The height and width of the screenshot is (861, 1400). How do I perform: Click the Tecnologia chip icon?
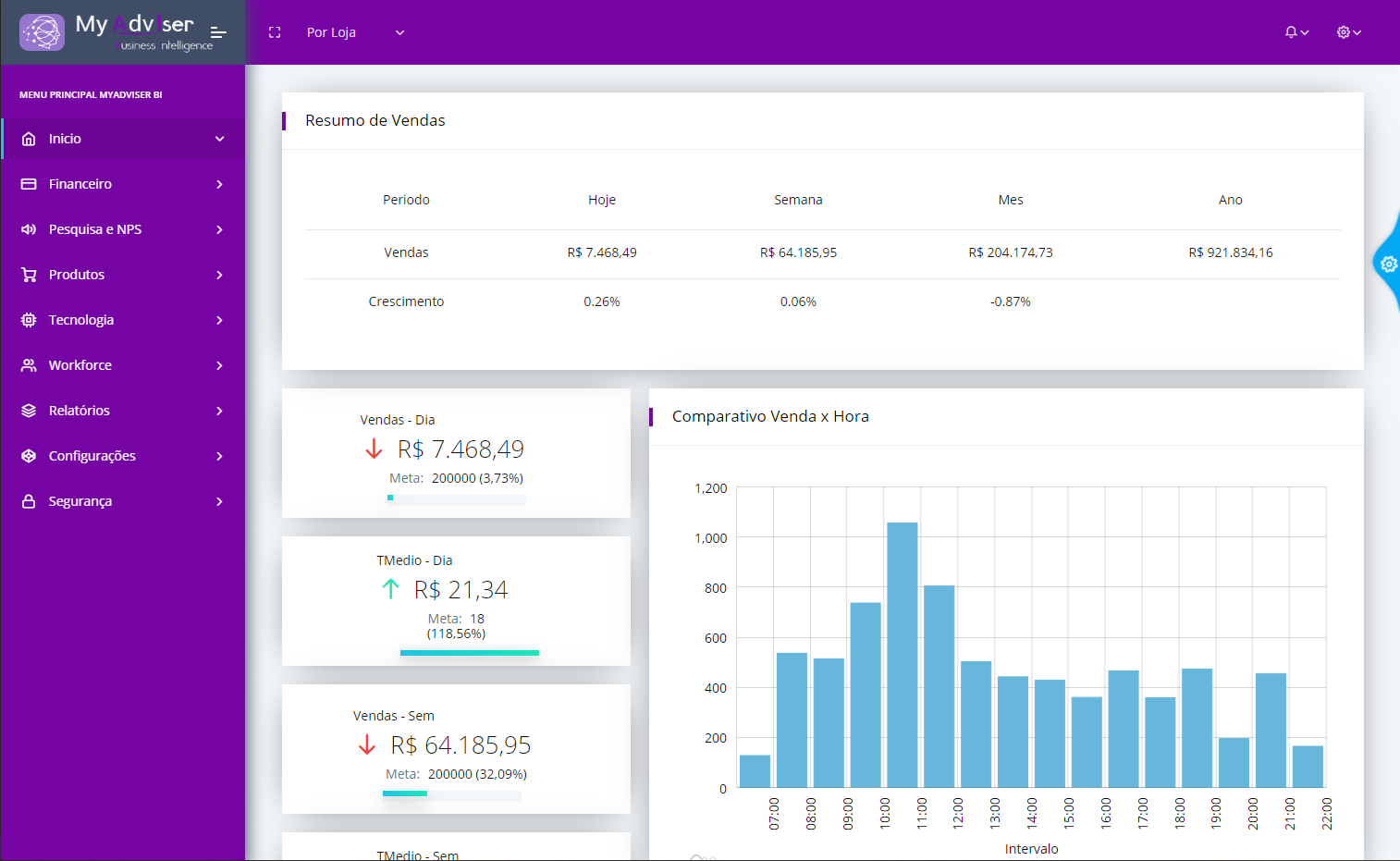pyautogui.click(x=29, y=320)
